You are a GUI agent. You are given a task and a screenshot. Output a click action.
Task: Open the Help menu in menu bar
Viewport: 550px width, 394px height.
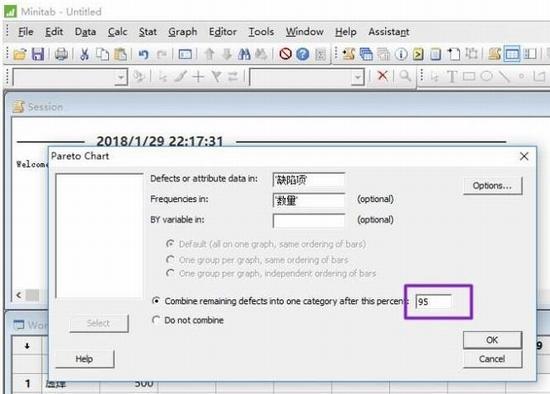346,32
